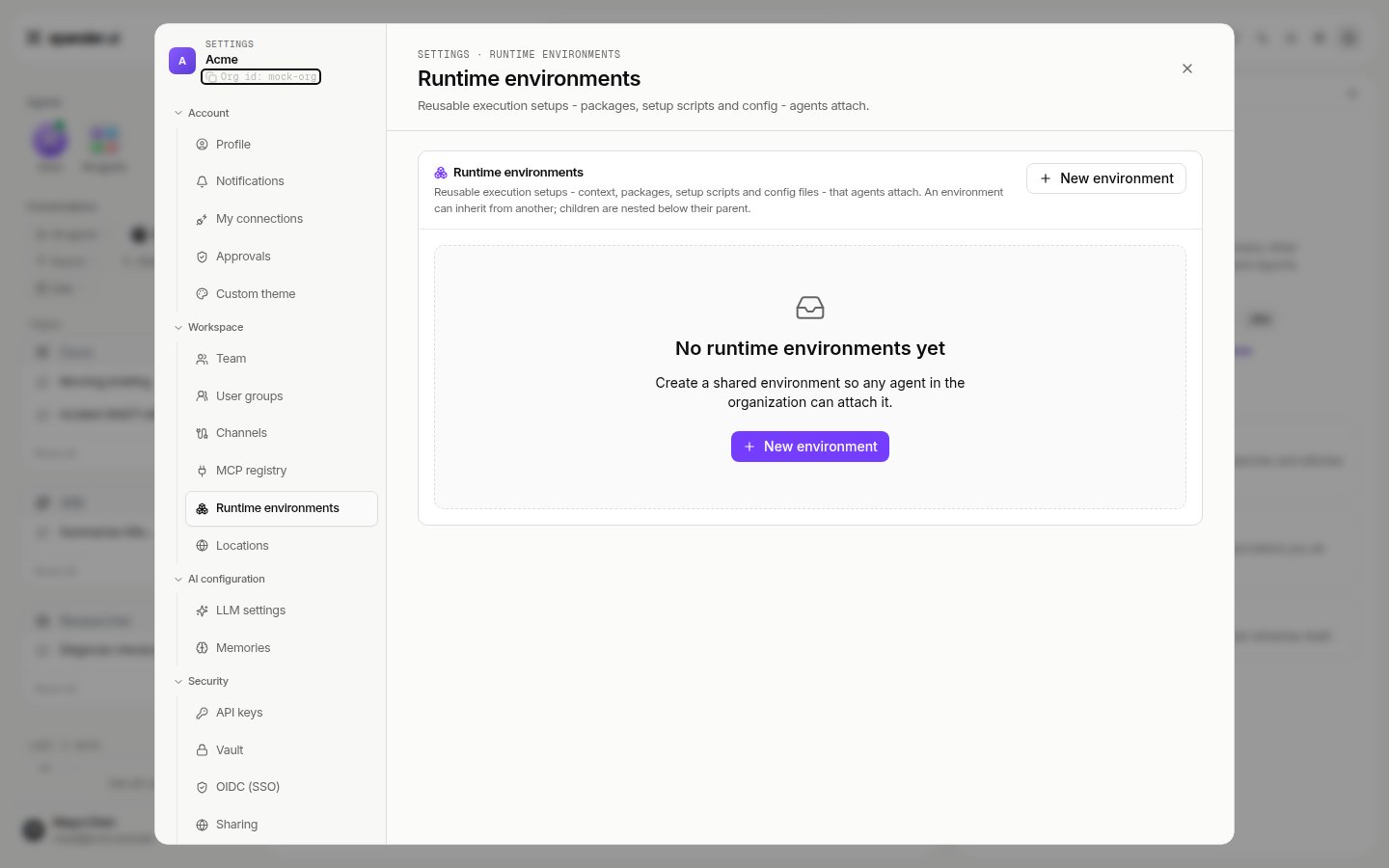Screen dimensions: 1389x868
Task: Go to Sharing settings
Action: tap(282, 825)
